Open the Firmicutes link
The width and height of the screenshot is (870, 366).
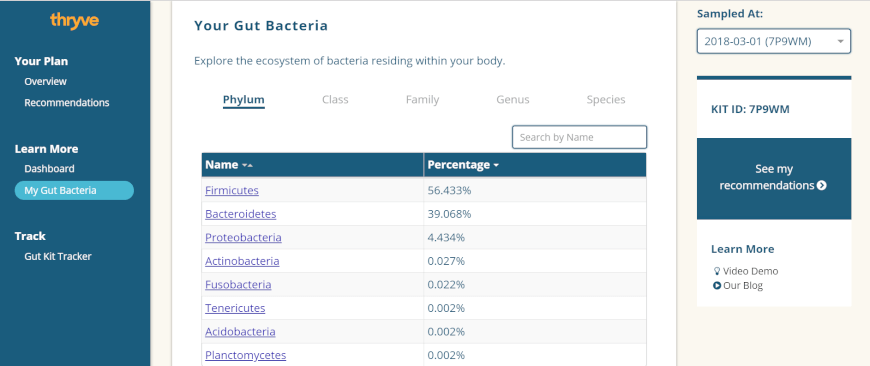point(232,190)
